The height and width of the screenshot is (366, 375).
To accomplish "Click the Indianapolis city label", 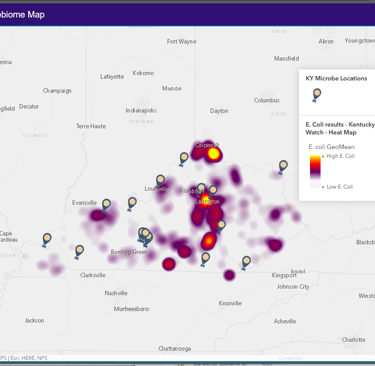I will click(x=141, y=111).
